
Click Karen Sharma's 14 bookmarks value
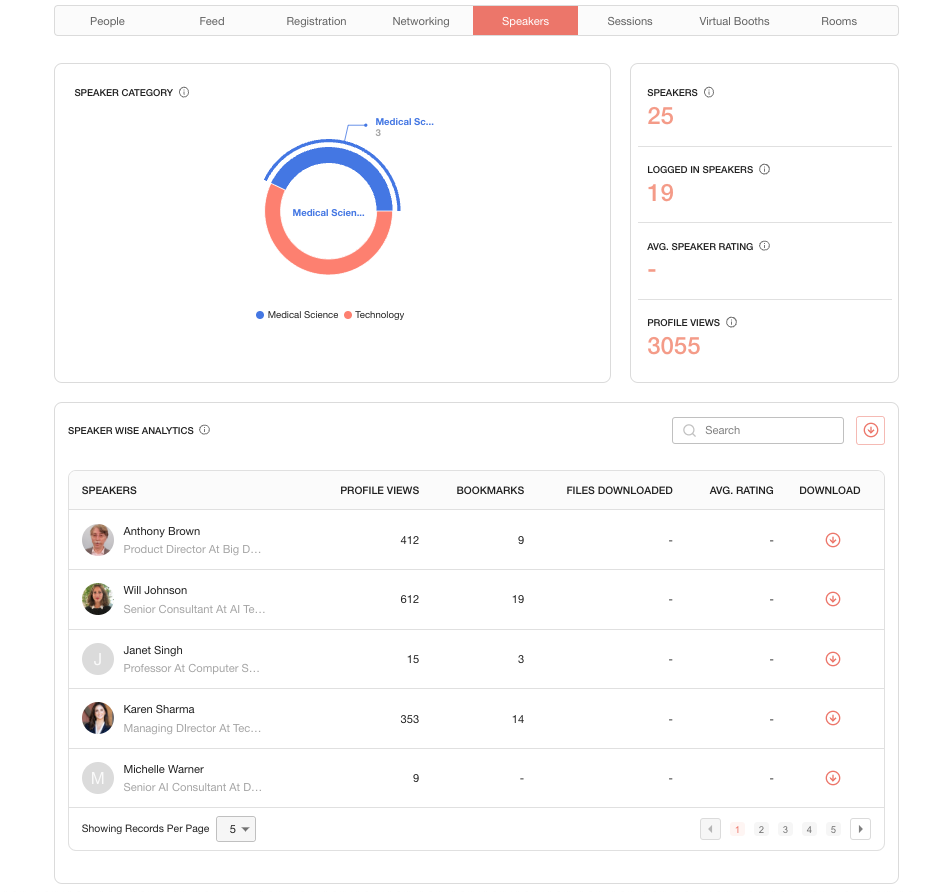[x=518, y=719]
